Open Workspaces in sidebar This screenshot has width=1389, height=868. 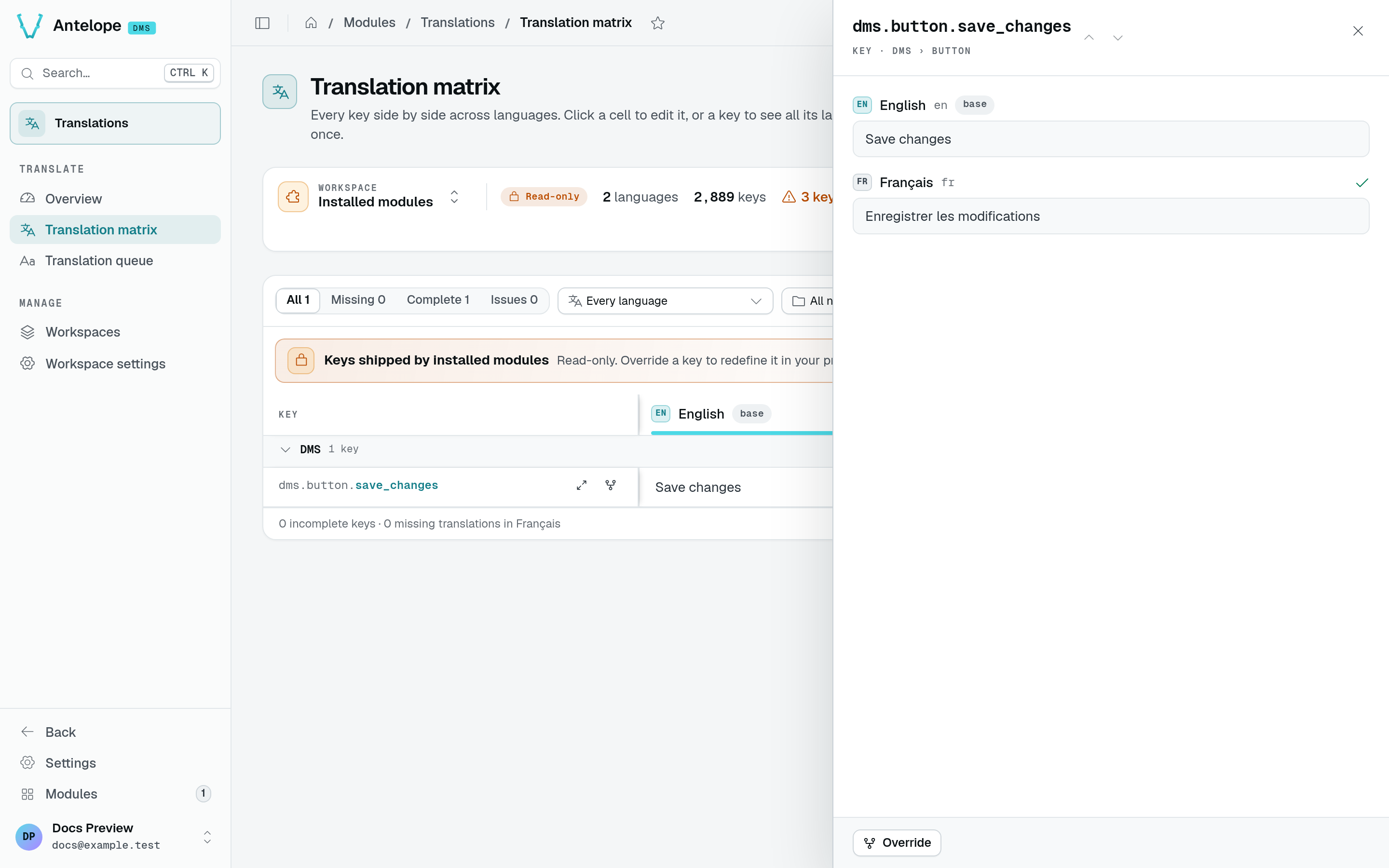tap(115, 332)
